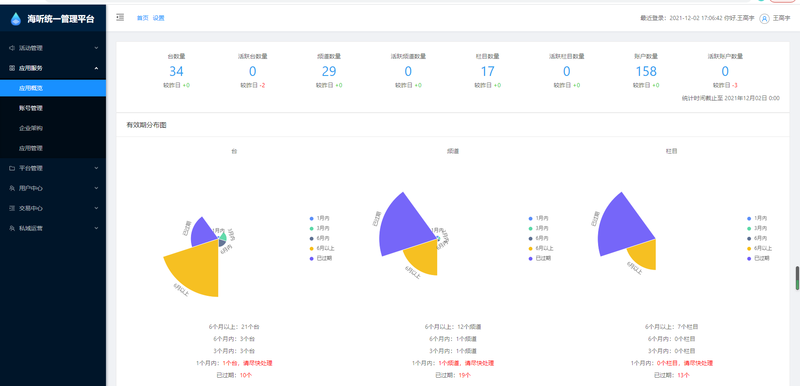800x386 pixels.
Task: Toggle 3月内 legend in 频道 chart
Action: coord(538,228)
